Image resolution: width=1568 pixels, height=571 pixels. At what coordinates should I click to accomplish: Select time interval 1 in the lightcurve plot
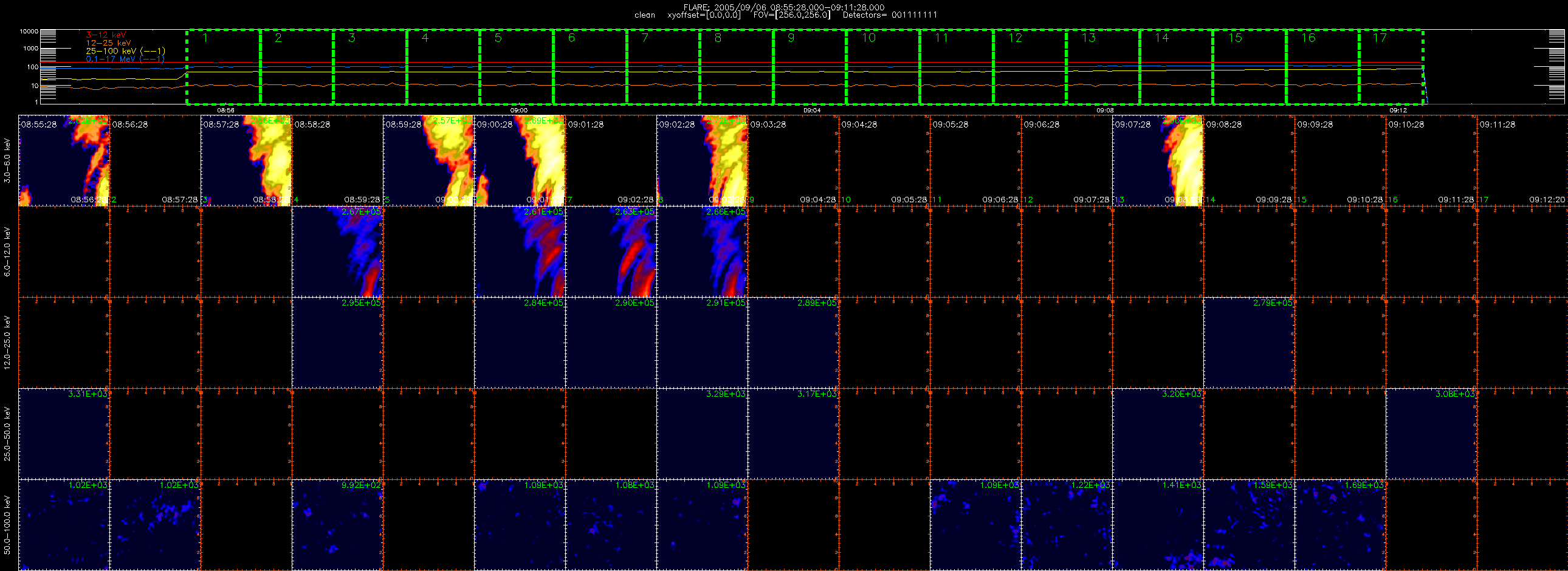pos(224,67)
